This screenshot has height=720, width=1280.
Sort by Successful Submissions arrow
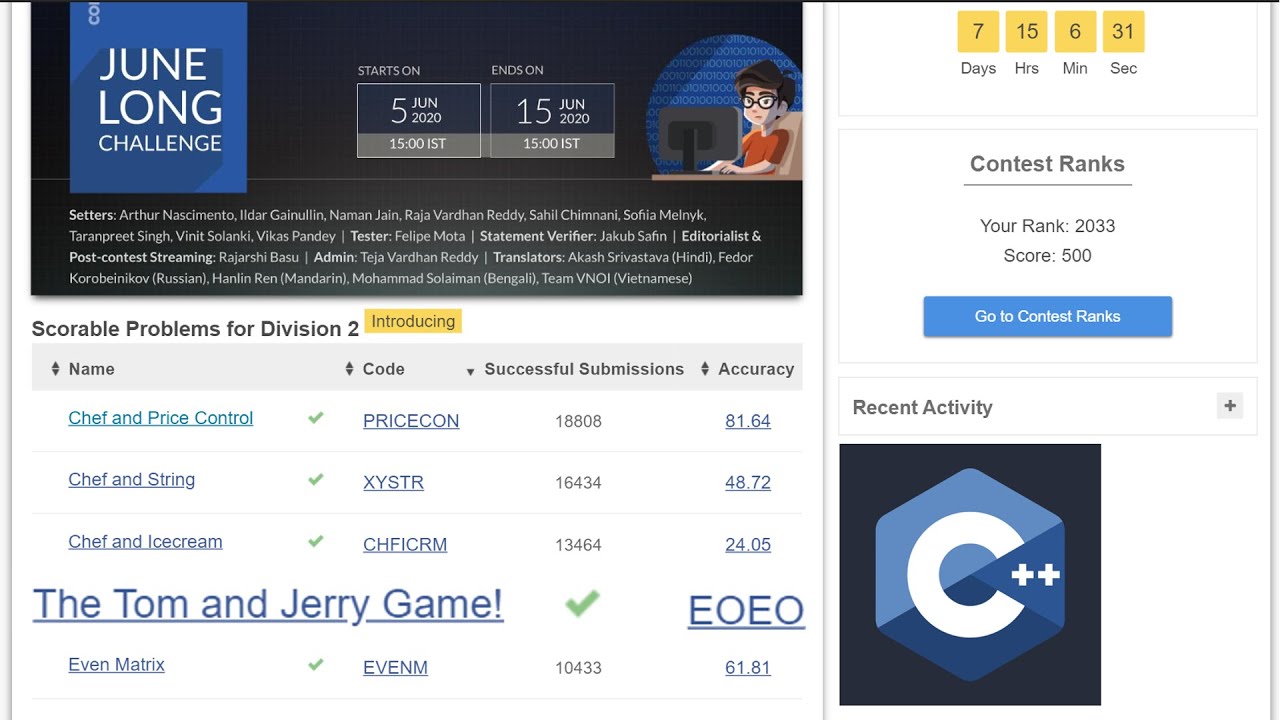tap(470, 371)
